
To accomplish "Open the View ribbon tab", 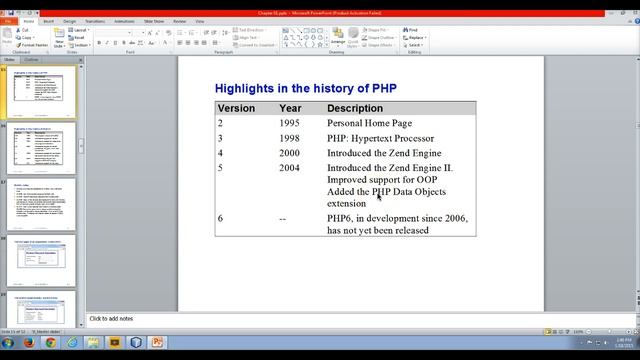I will tap(200, 21).
